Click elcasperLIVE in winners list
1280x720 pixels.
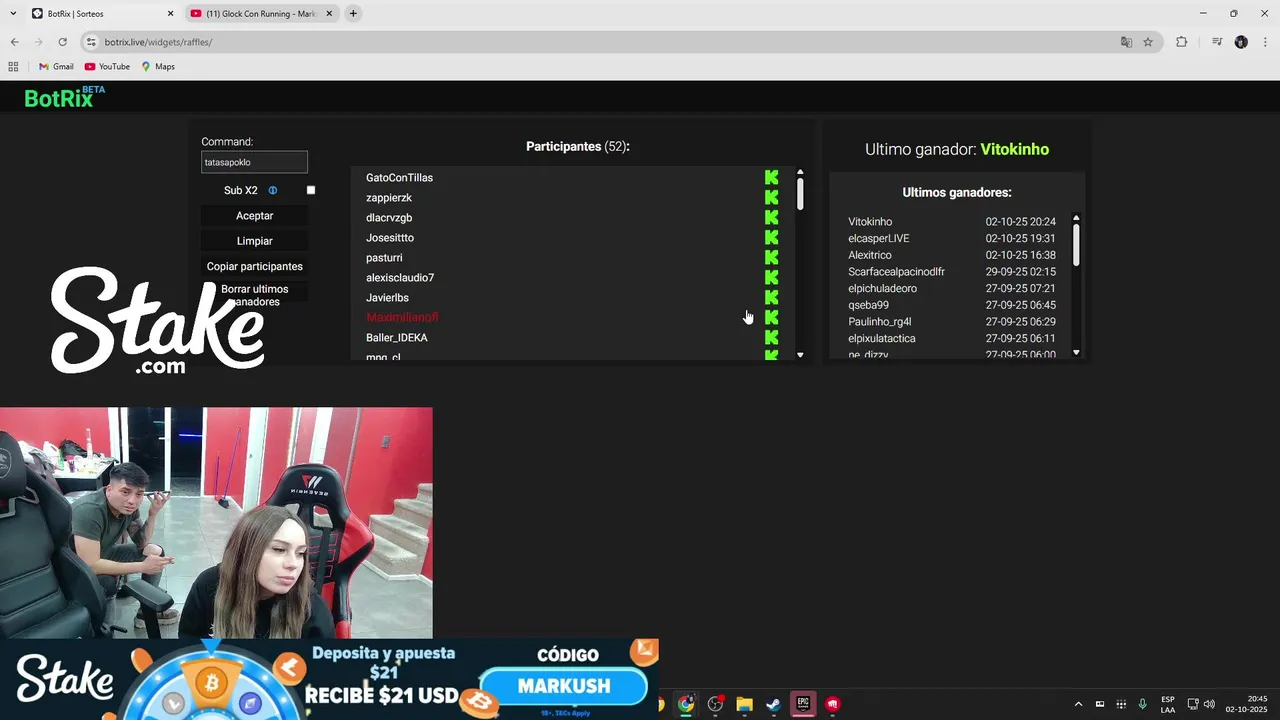point(878,238)
